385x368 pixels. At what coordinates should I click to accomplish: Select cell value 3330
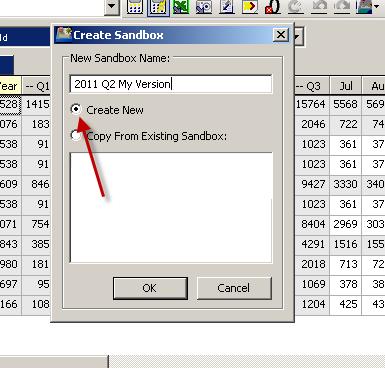pos(346,184)
